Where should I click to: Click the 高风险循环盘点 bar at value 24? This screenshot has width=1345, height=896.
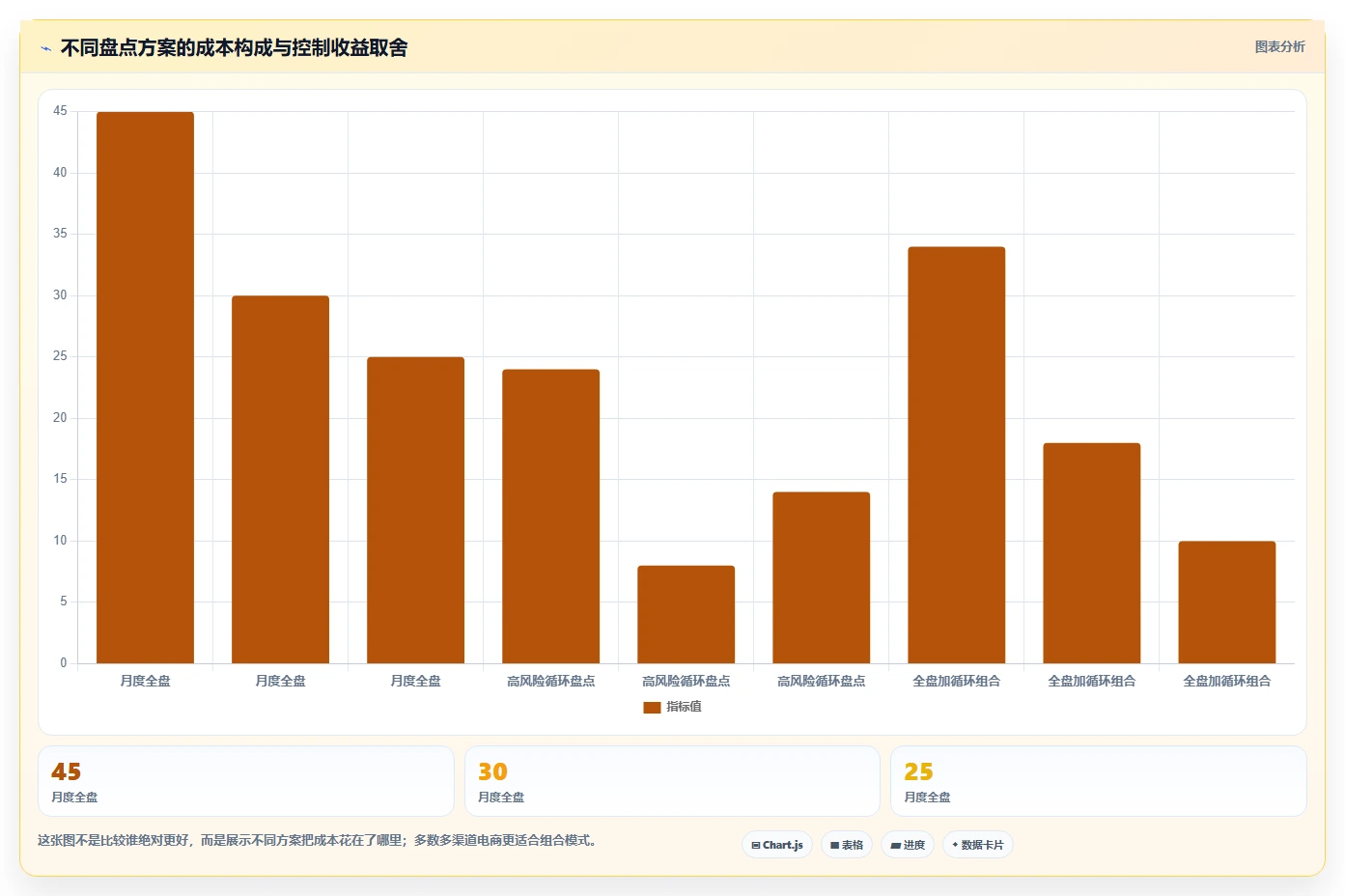(550, 516)
